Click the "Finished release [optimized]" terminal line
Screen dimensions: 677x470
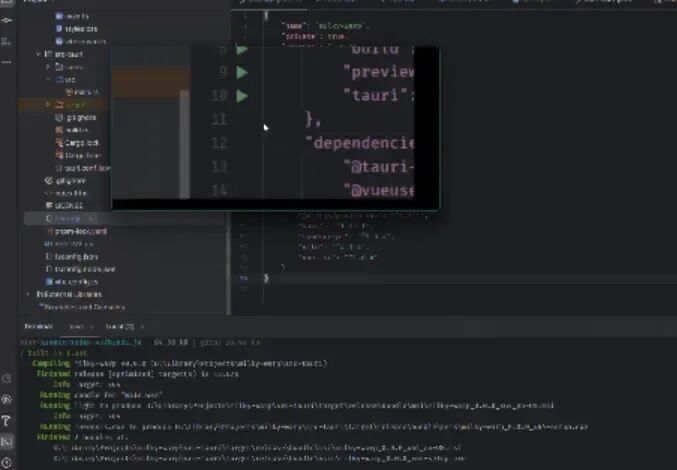pyautogui.click(x=138, y=374)
